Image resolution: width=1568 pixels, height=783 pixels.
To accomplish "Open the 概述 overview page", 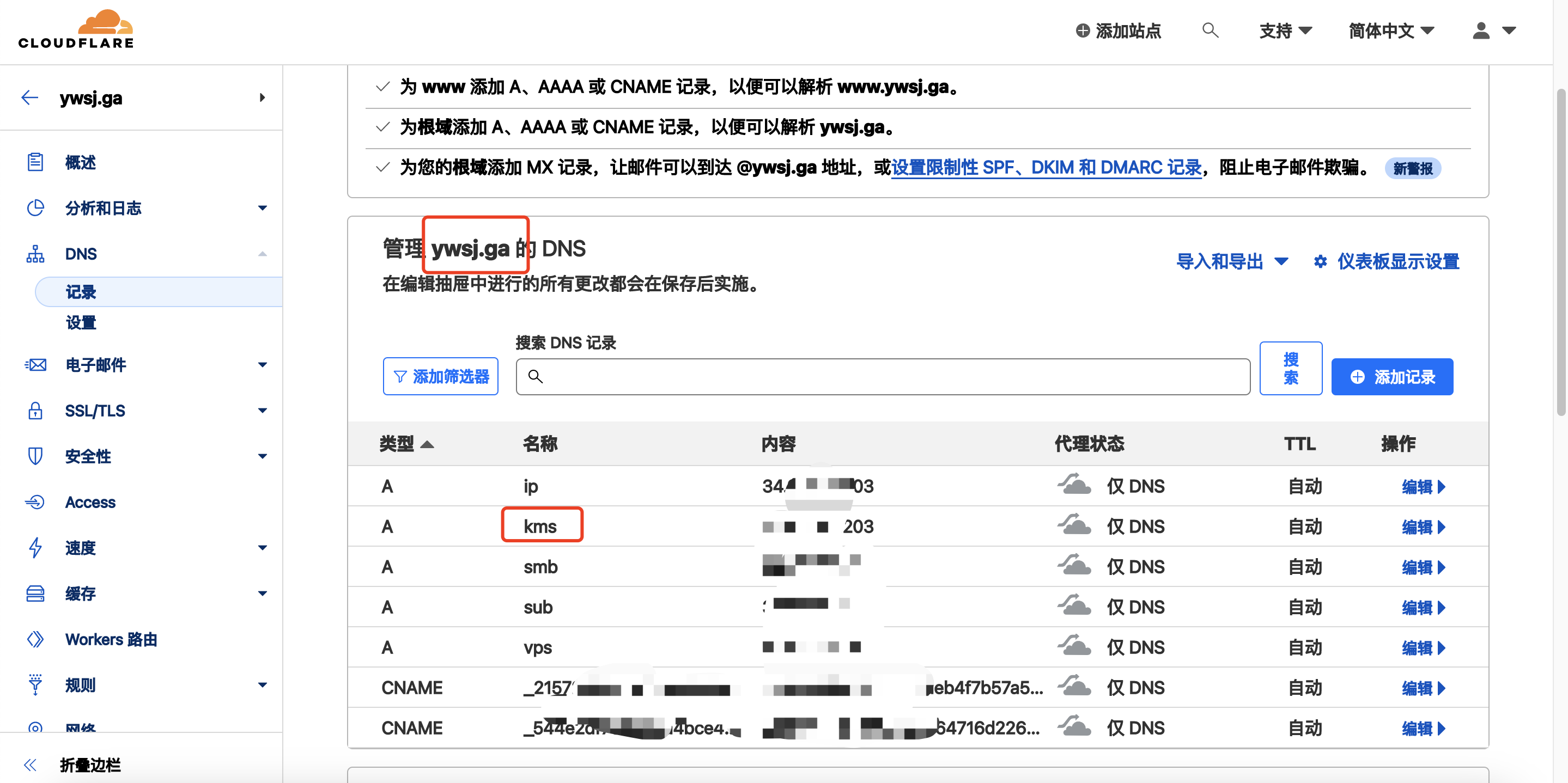I will [x=80, y=162].
